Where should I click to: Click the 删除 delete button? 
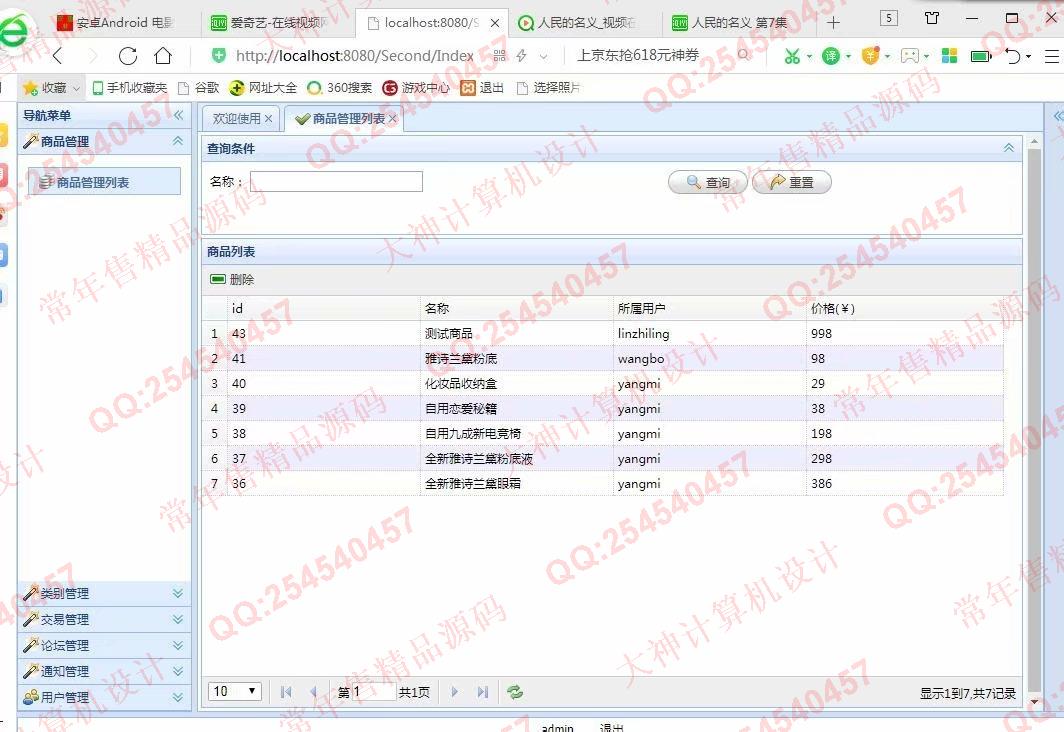(232, 280)
